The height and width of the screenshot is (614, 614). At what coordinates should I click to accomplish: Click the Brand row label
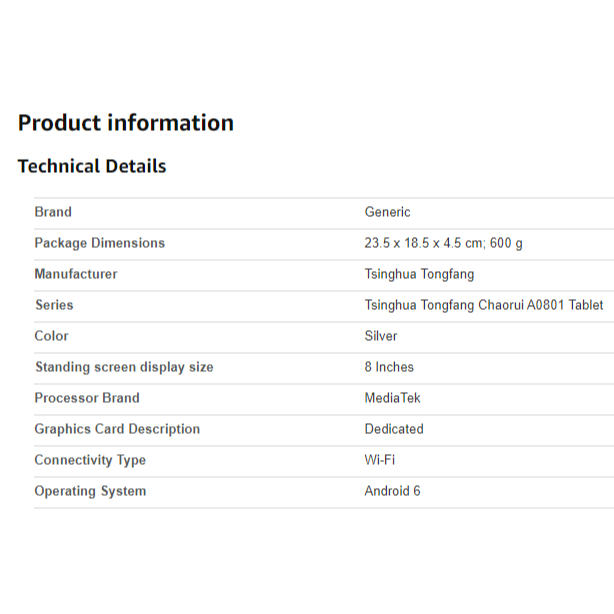(53, 212)
